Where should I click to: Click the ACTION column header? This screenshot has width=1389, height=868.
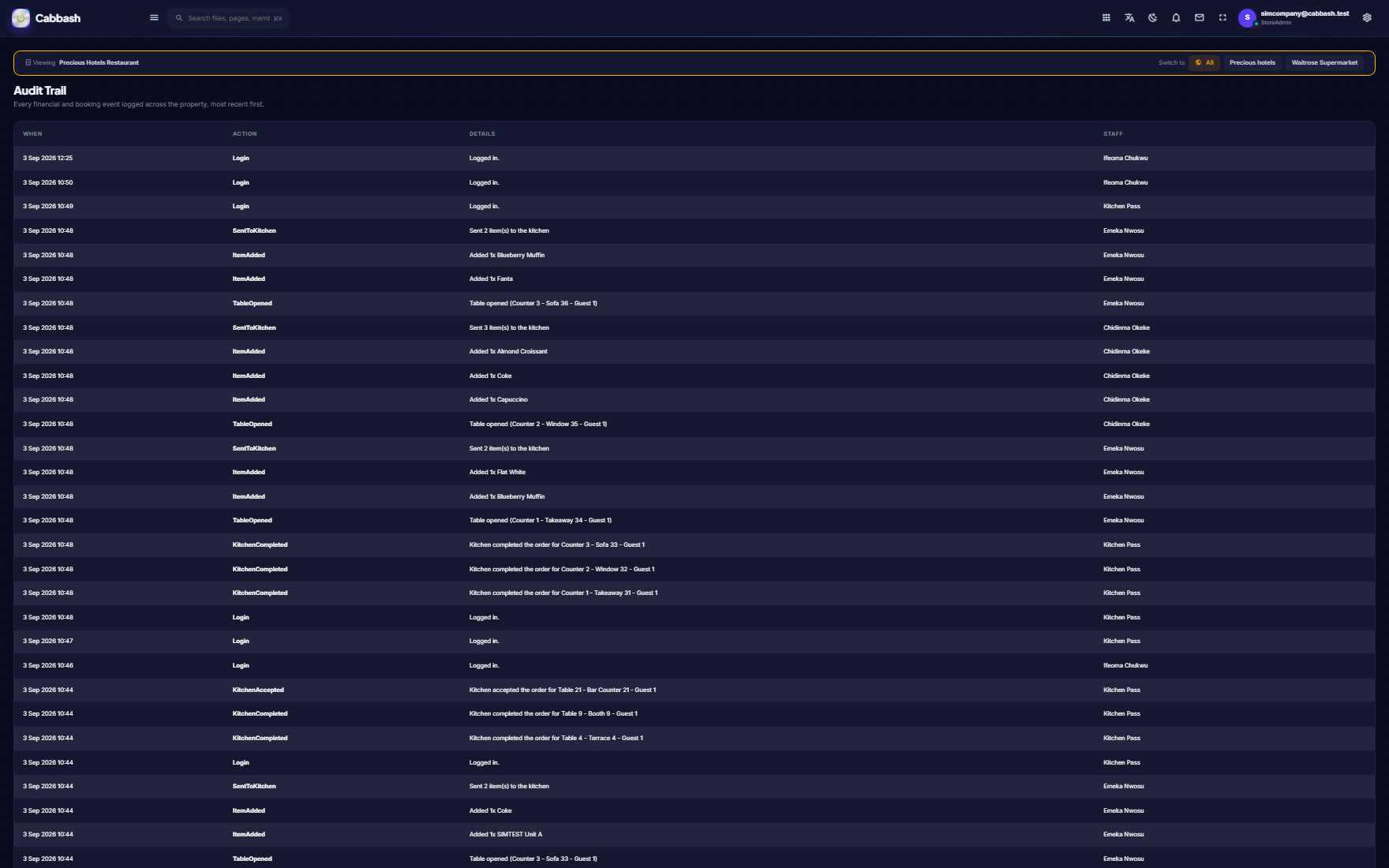click(245, 134)
